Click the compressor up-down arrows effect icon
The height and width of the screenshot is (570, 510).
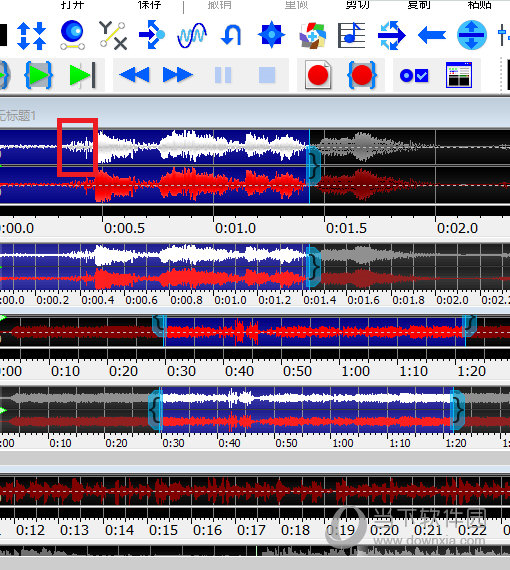click(x=32, y=35)
